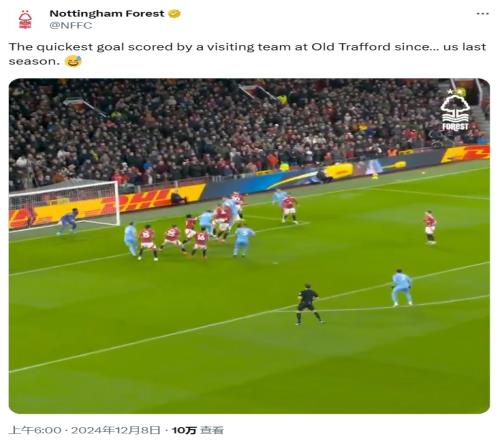The width and height of the screenshot is (500, 440).
Task: Click the light-blue player near center line
Action: point(402,288)
